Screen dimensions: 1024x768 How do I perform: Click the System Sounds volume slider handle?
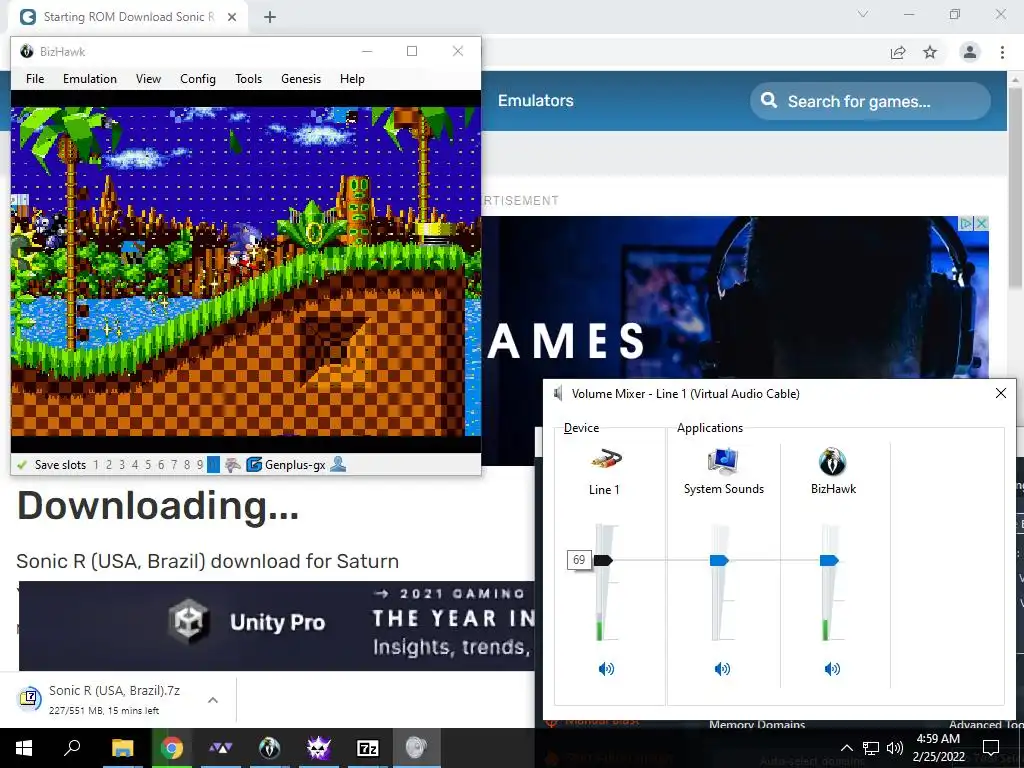719,560
